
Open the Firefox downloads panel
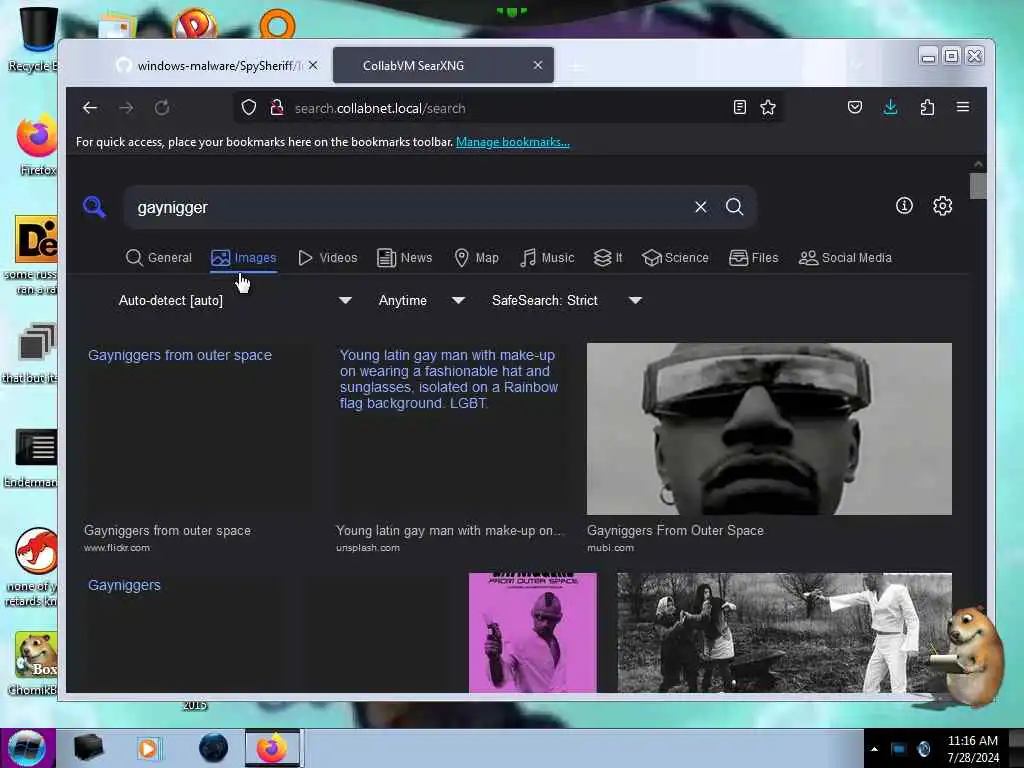890,107
